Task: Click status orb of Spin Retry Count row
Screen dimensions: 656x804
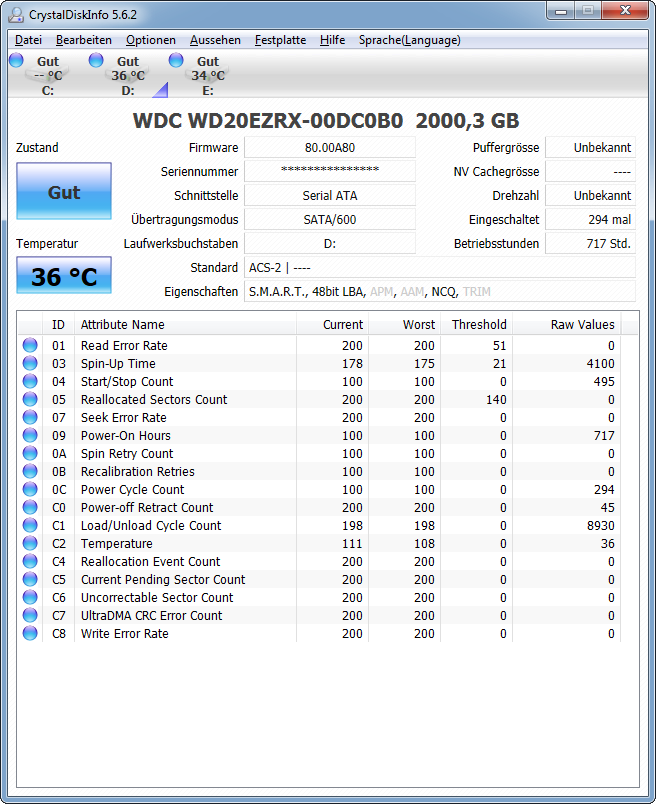Action: [x=30, y=453]
